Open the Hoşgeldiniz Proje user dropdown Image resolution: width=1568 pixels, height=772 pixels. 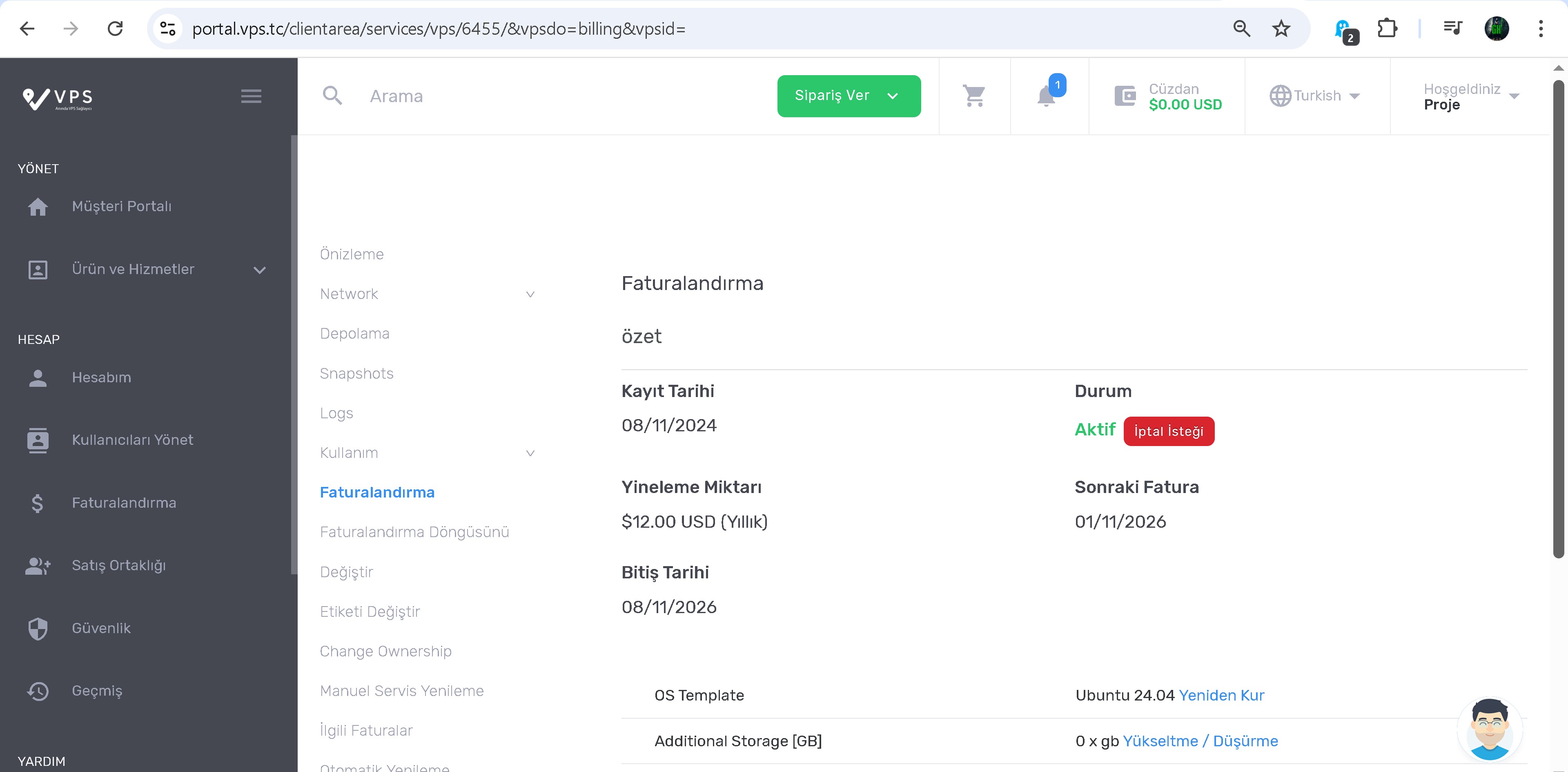(x=1472, y=97)
